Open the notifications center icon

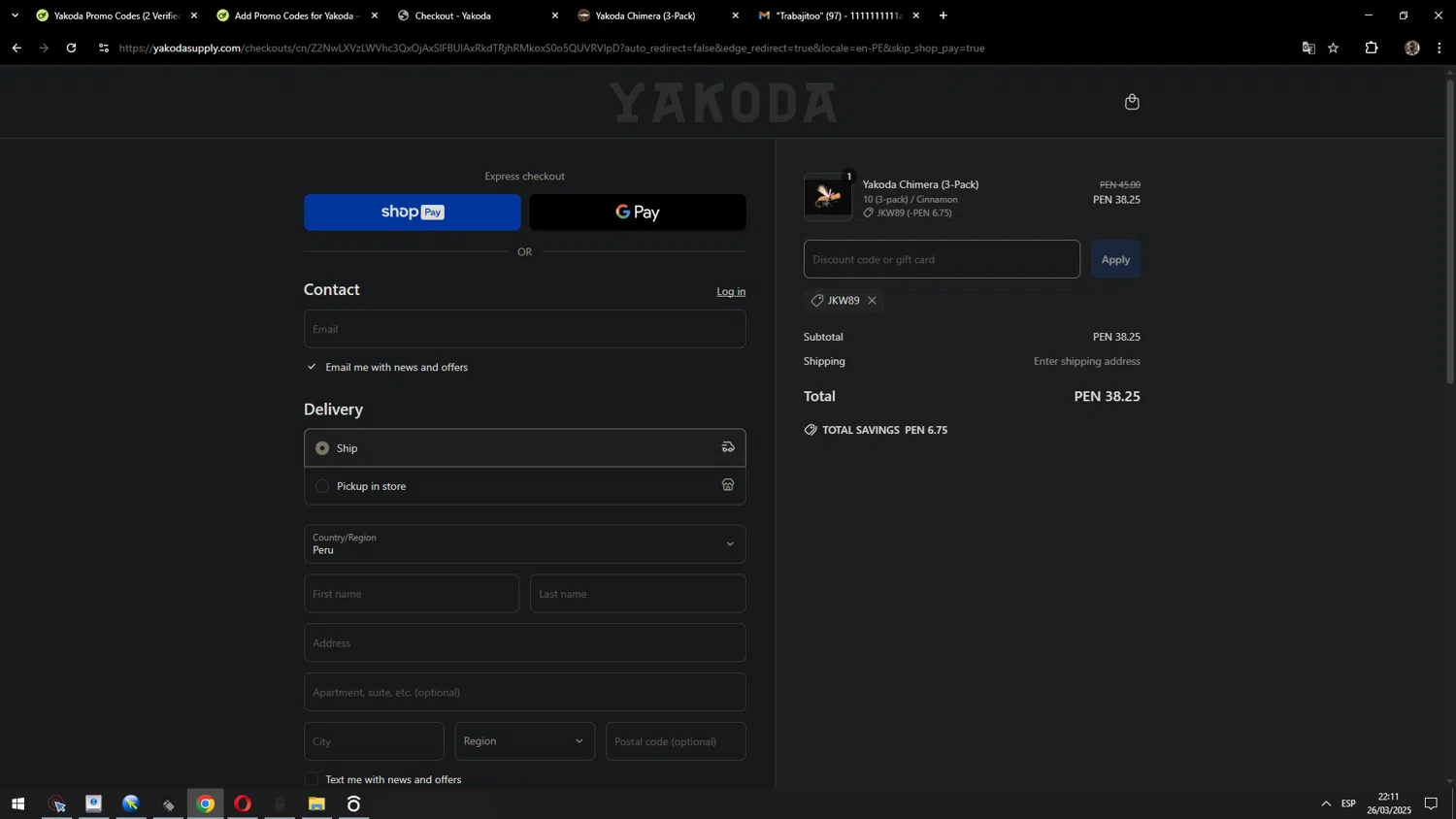[x=1431, y=803]
